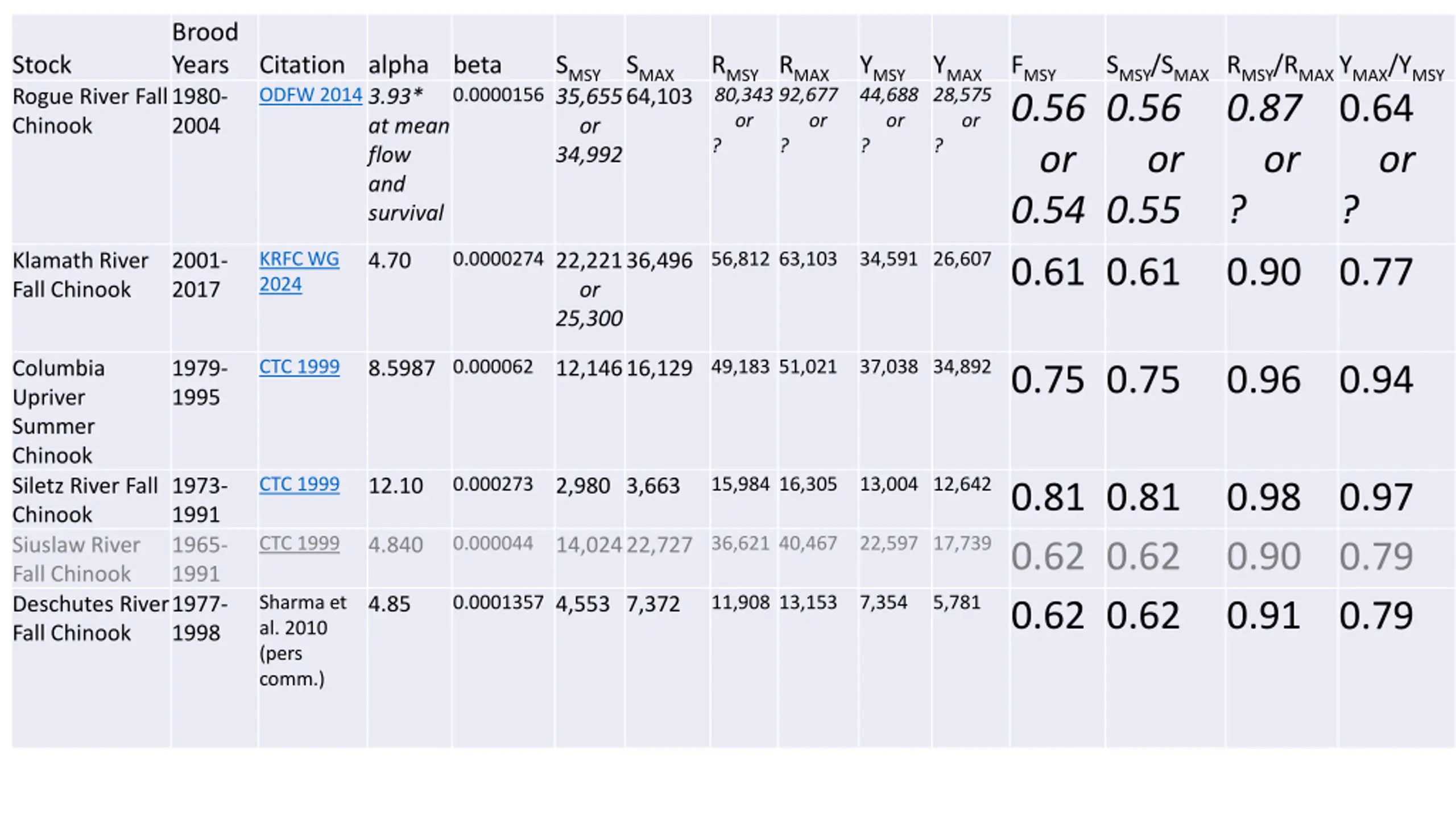The width and height of the screenshot is (1456, 819).
Task: Click beta value 0.000062
Action: [x=493, y=367]
